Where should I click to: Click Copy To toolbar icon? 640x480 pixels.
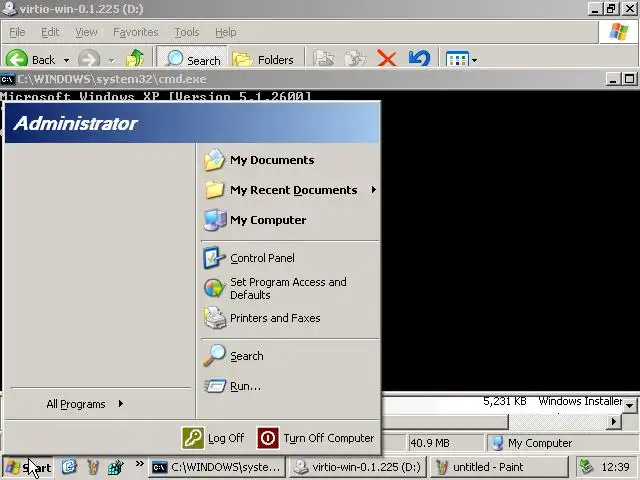point(355,59)
